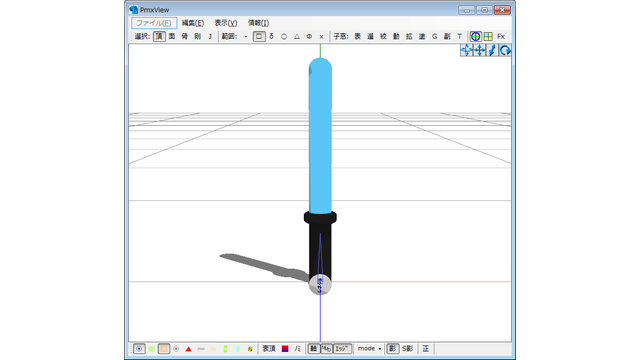Toggle the S影 self-shadow display
The width and height of the screenshot is (640, 360).
tap(407, 349)
